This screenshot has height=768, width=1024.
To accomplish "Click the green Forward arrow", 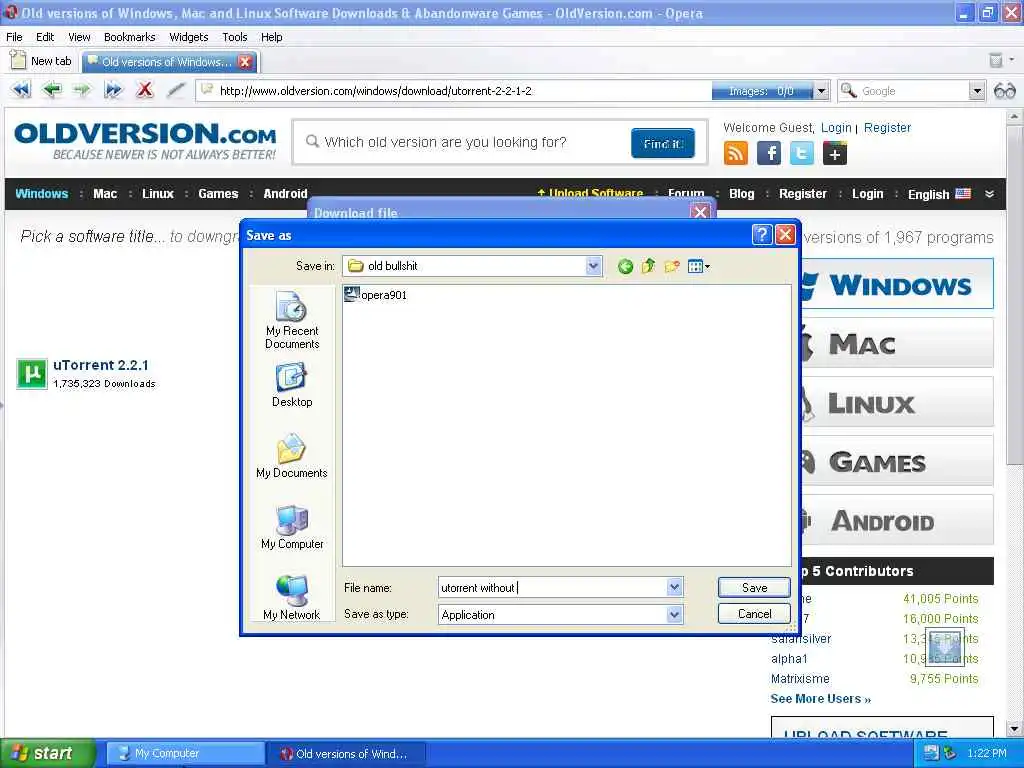I will (82, 89).
